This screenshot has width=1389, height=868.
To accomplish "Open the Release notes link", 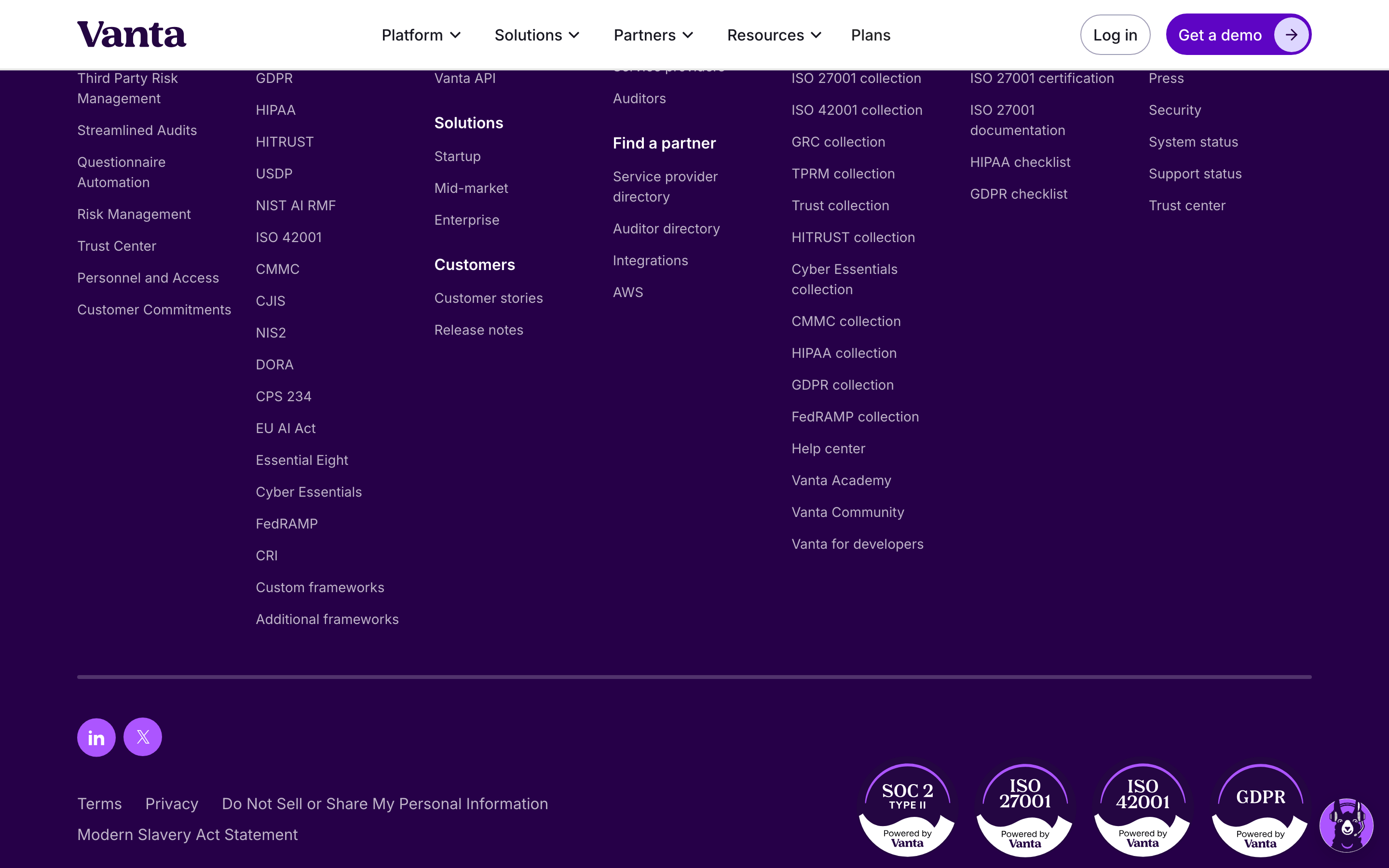I will tap(479, 330).
